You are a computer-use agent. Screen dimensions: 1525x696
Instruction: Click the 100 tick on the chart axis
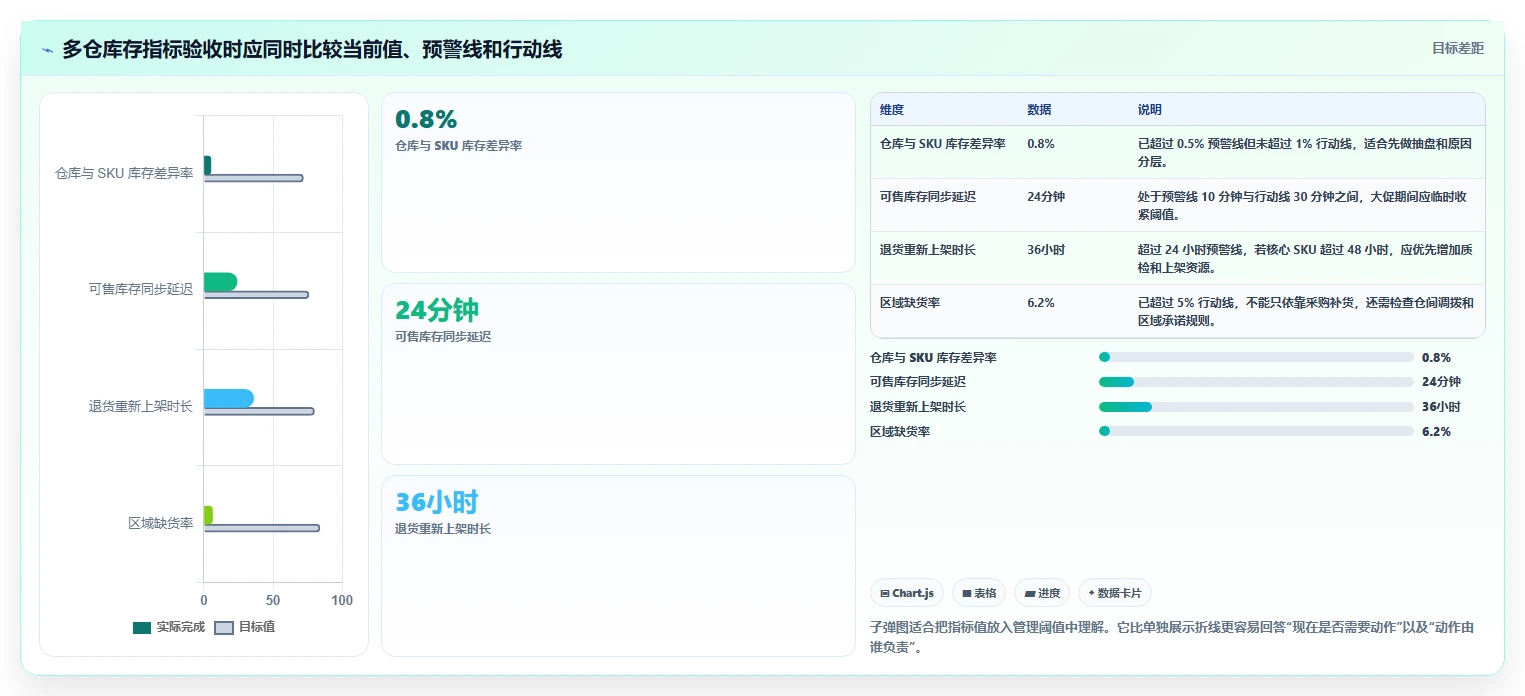pos(342,600)
